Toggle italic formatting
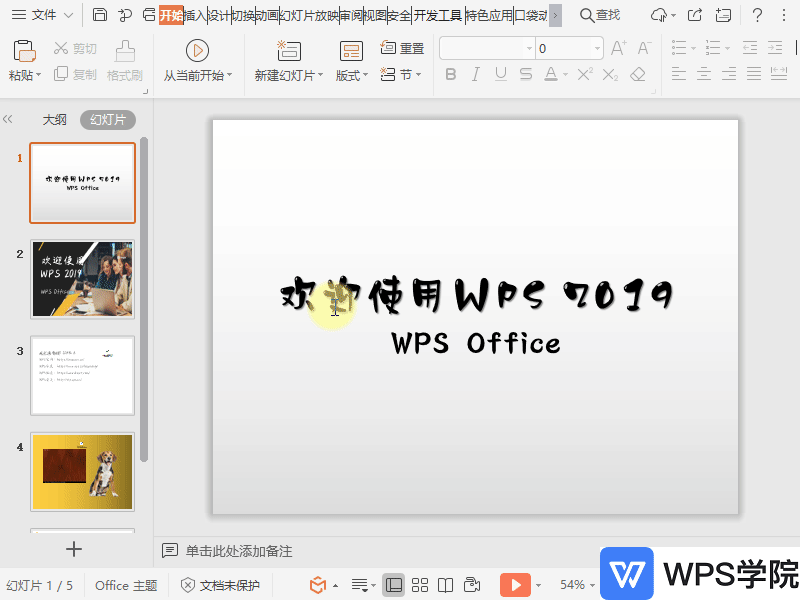The width and height of the screenshot is (800, 600). pos(476,75)
